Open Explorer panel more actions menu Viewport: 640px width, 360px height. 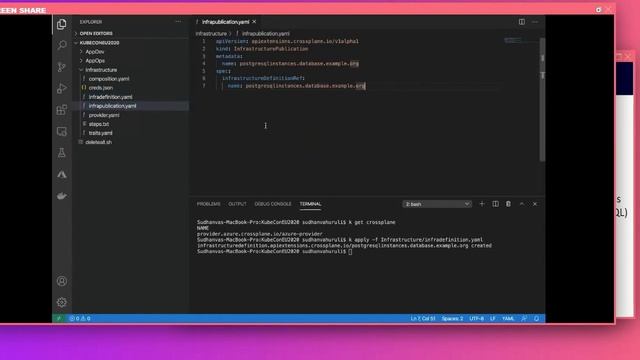[178, 22]
